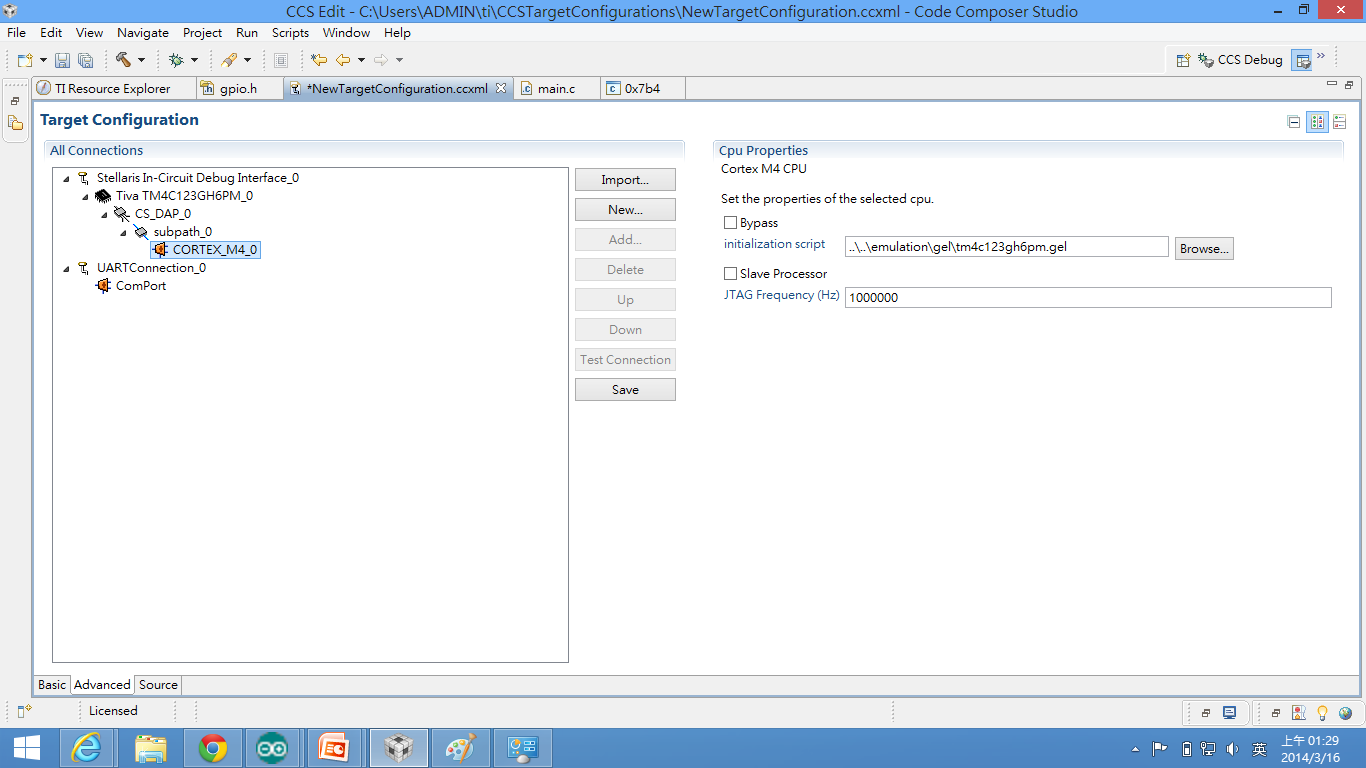Open the Navigate menu

tap(143, 33)
